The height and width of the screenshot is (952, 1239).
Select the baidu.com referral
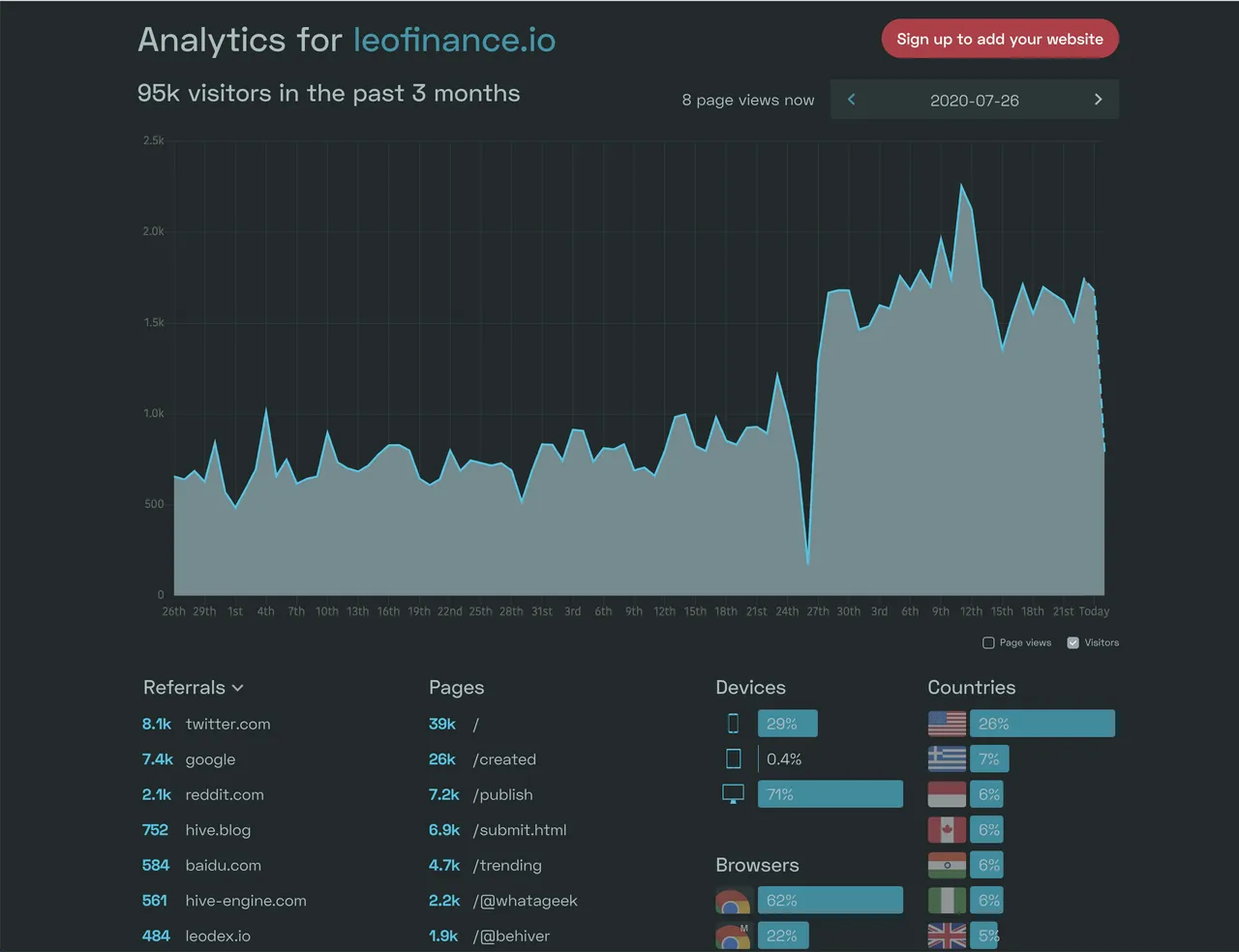pyautogui.click(x=223, y=865)
